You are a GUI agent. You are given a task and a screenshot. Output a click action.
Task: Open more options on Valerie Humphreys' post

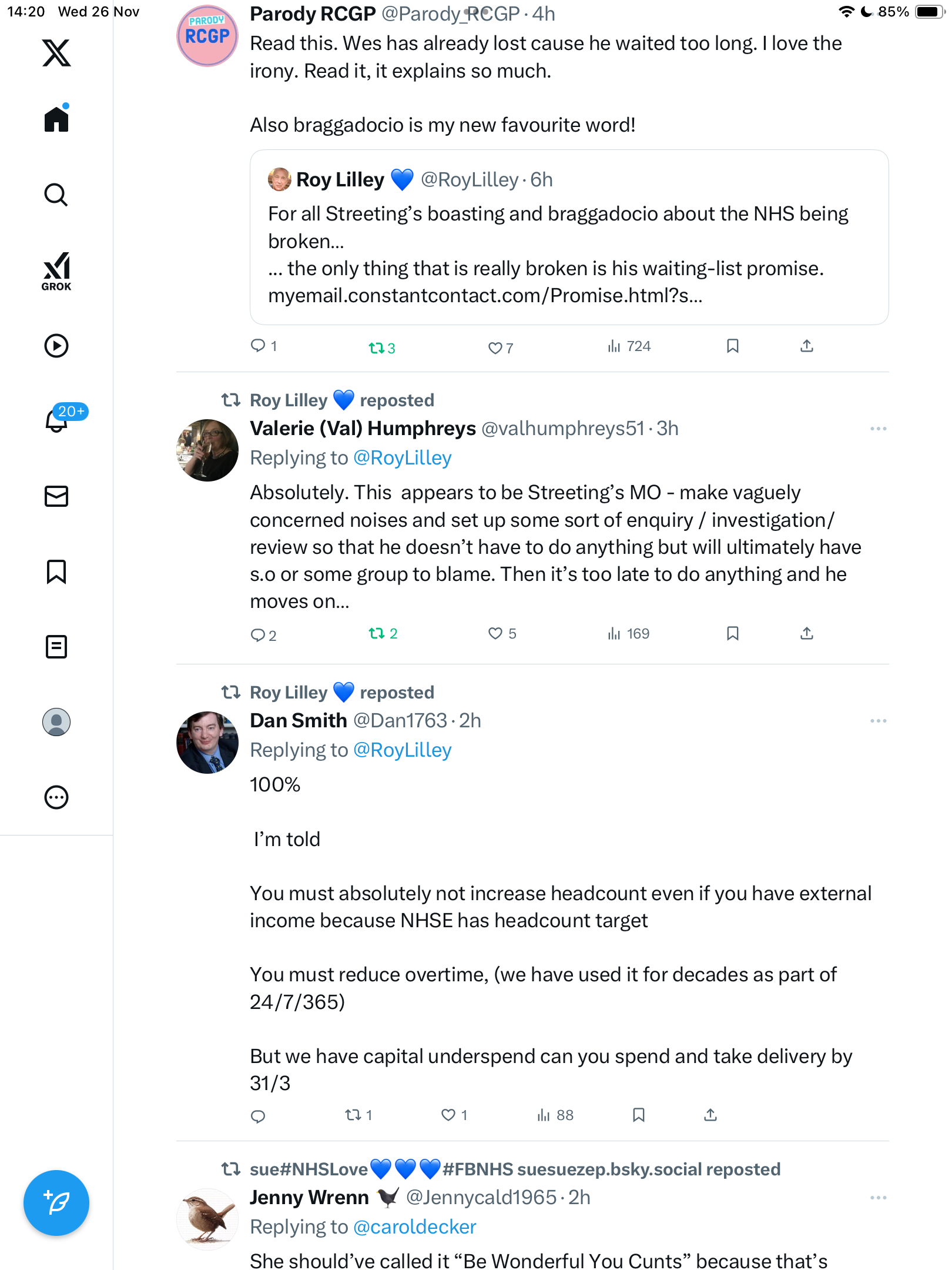(878, 429)
